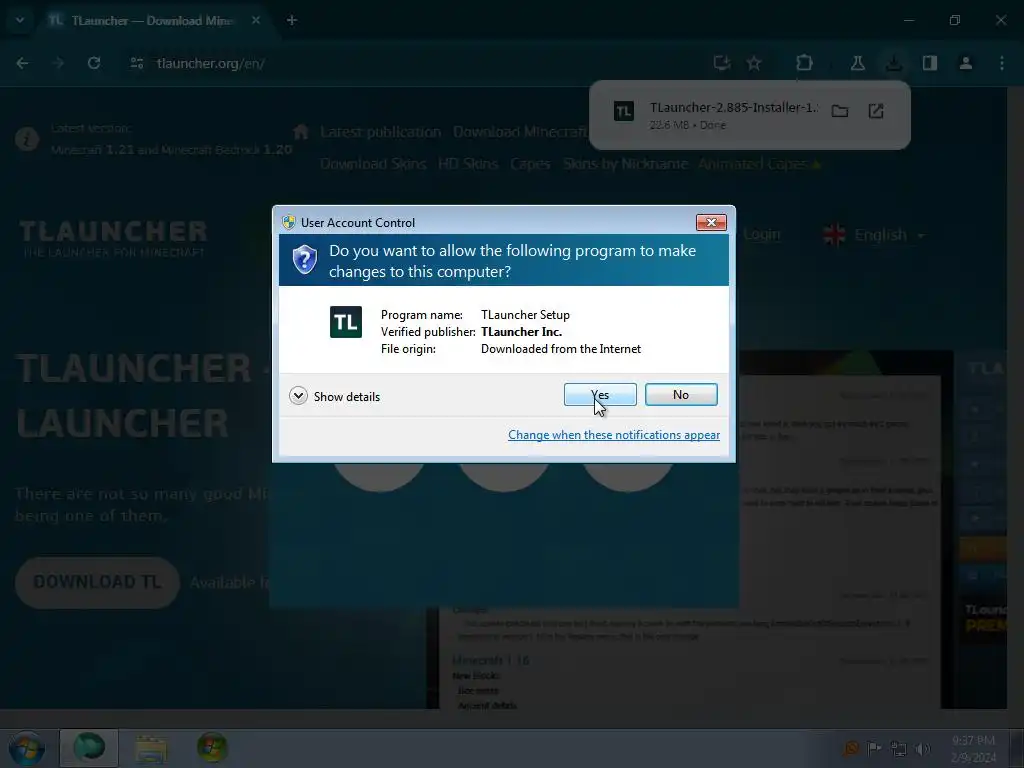The height and width of the screenshot is (768, 1024).
Task: Open the Chrome Labs flask icon
Action: point(857,63)
